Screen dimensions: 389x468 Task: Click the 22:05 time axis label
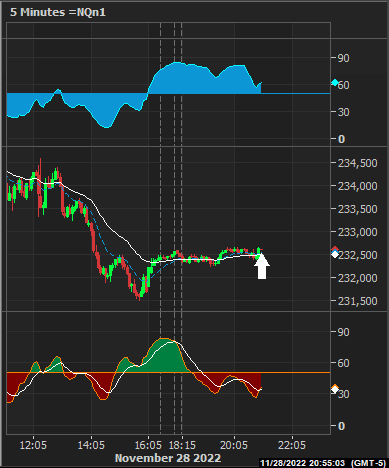click(292, 445)
